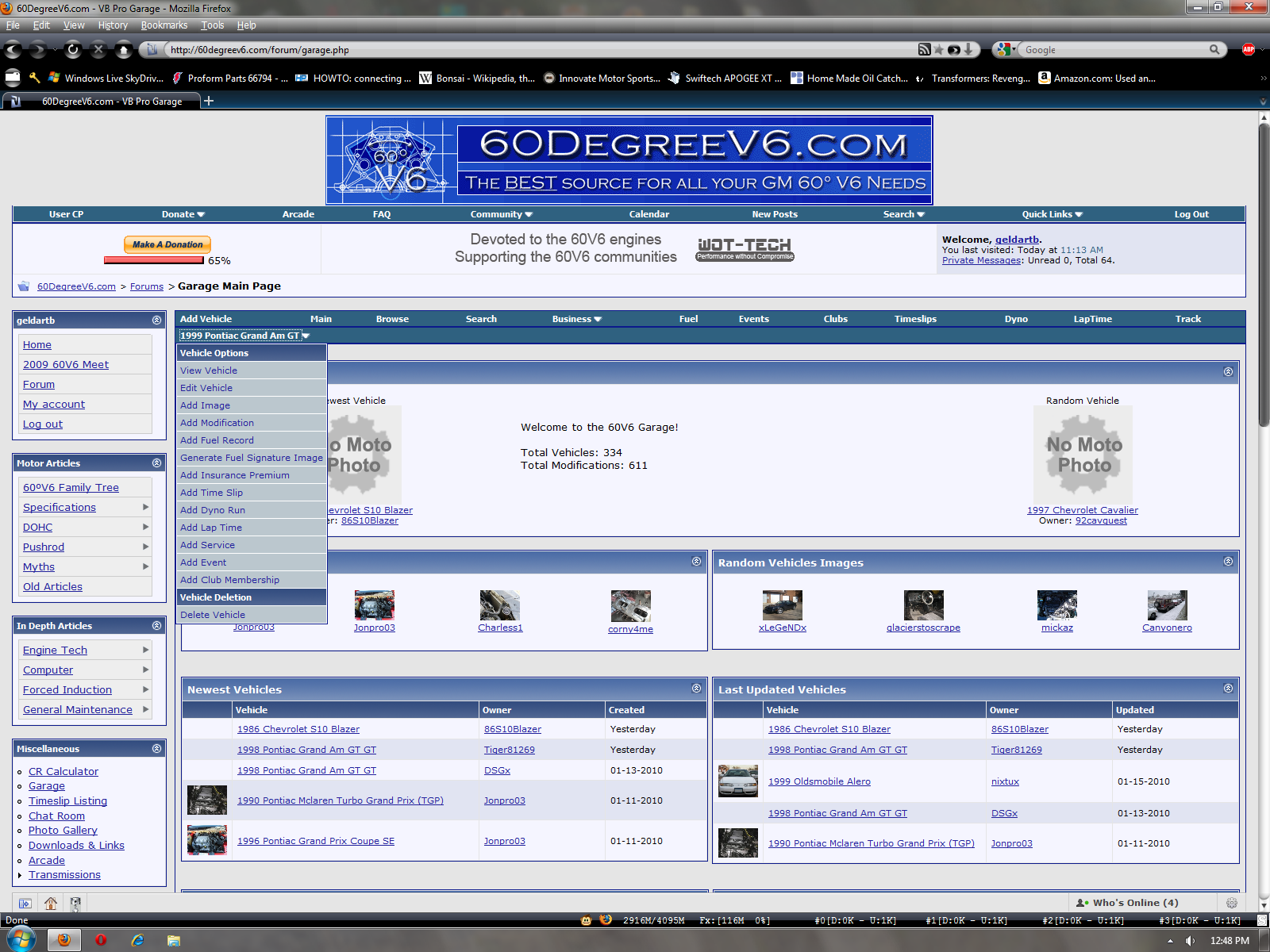The height and width of the screenshot is (952, 1270).
Task: Expand the Quick Links dropdown
Action: point(1052,214)
